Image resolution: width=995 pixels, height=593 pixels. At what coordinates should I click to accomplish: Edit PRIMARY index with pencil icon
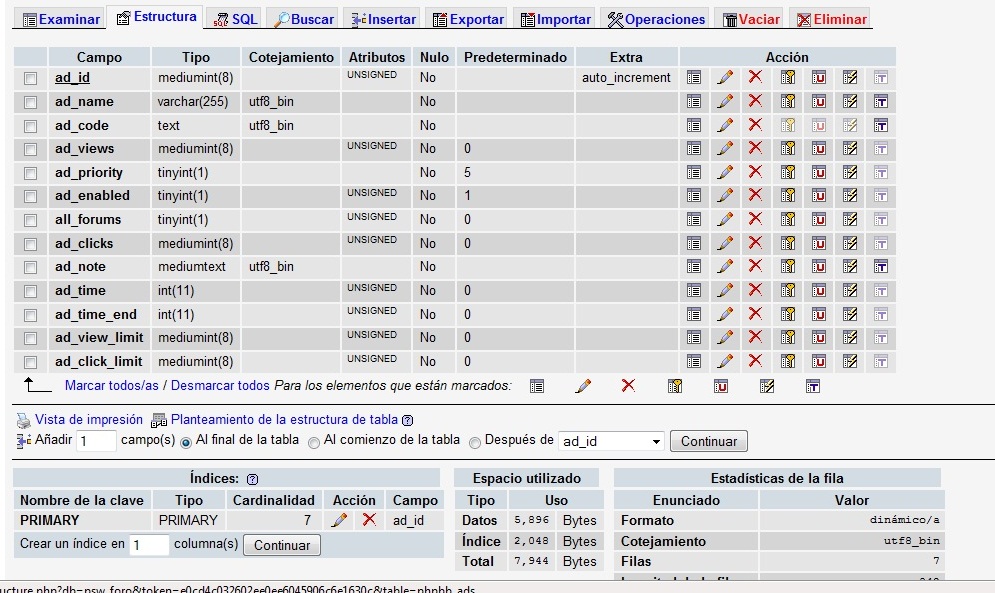click(x=339, y=521)
